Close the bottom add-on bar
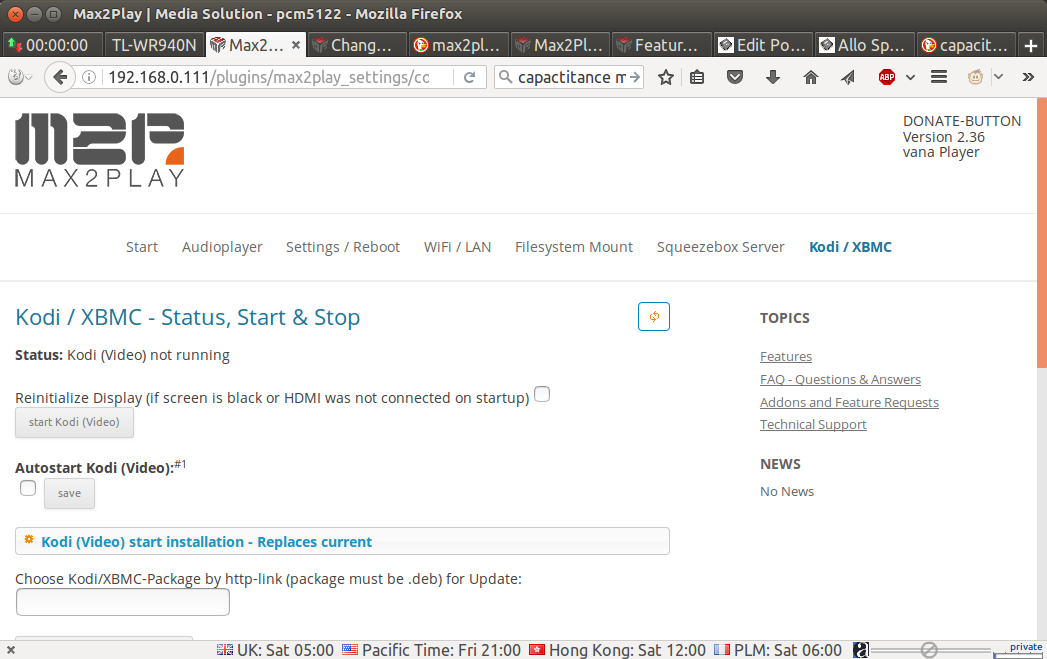 11,650
